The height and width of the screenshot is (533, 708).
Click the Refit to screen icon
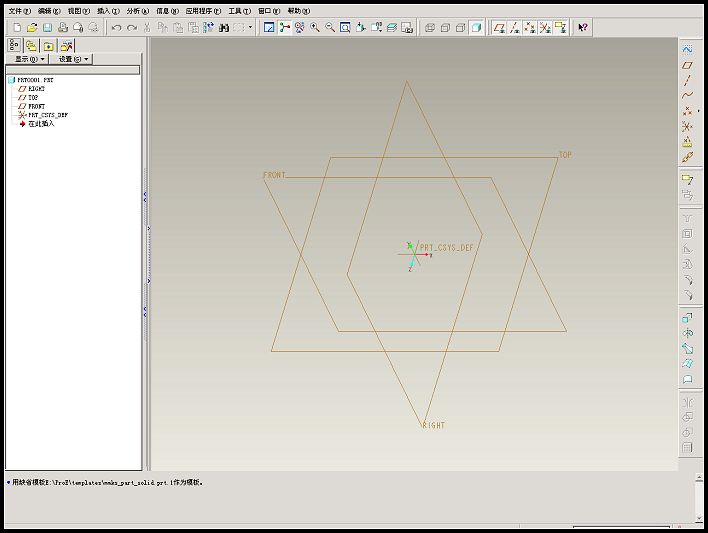click(x=345, y=28)
